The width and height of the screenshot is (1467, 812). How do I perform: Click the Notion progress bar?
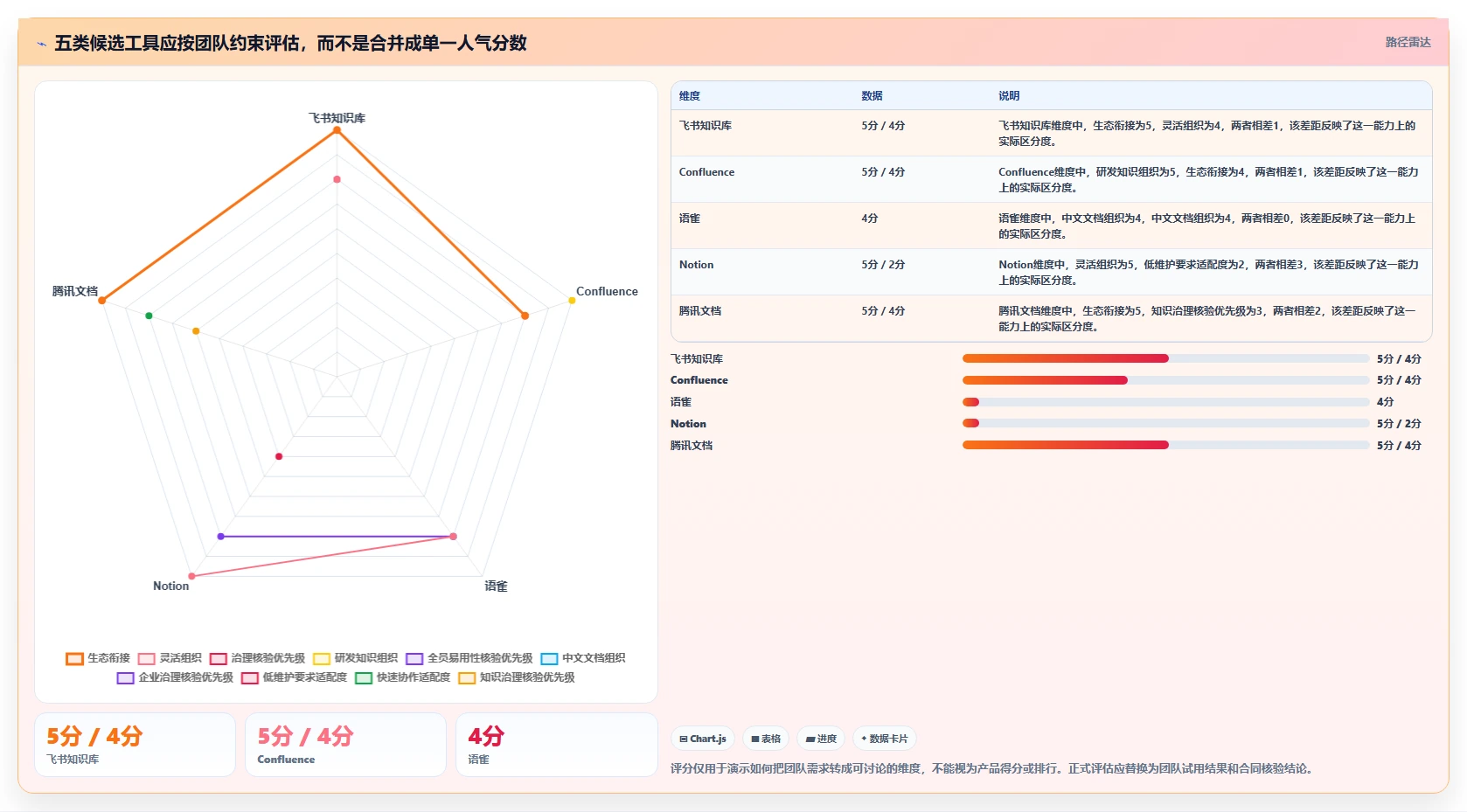coord(1165,423)
